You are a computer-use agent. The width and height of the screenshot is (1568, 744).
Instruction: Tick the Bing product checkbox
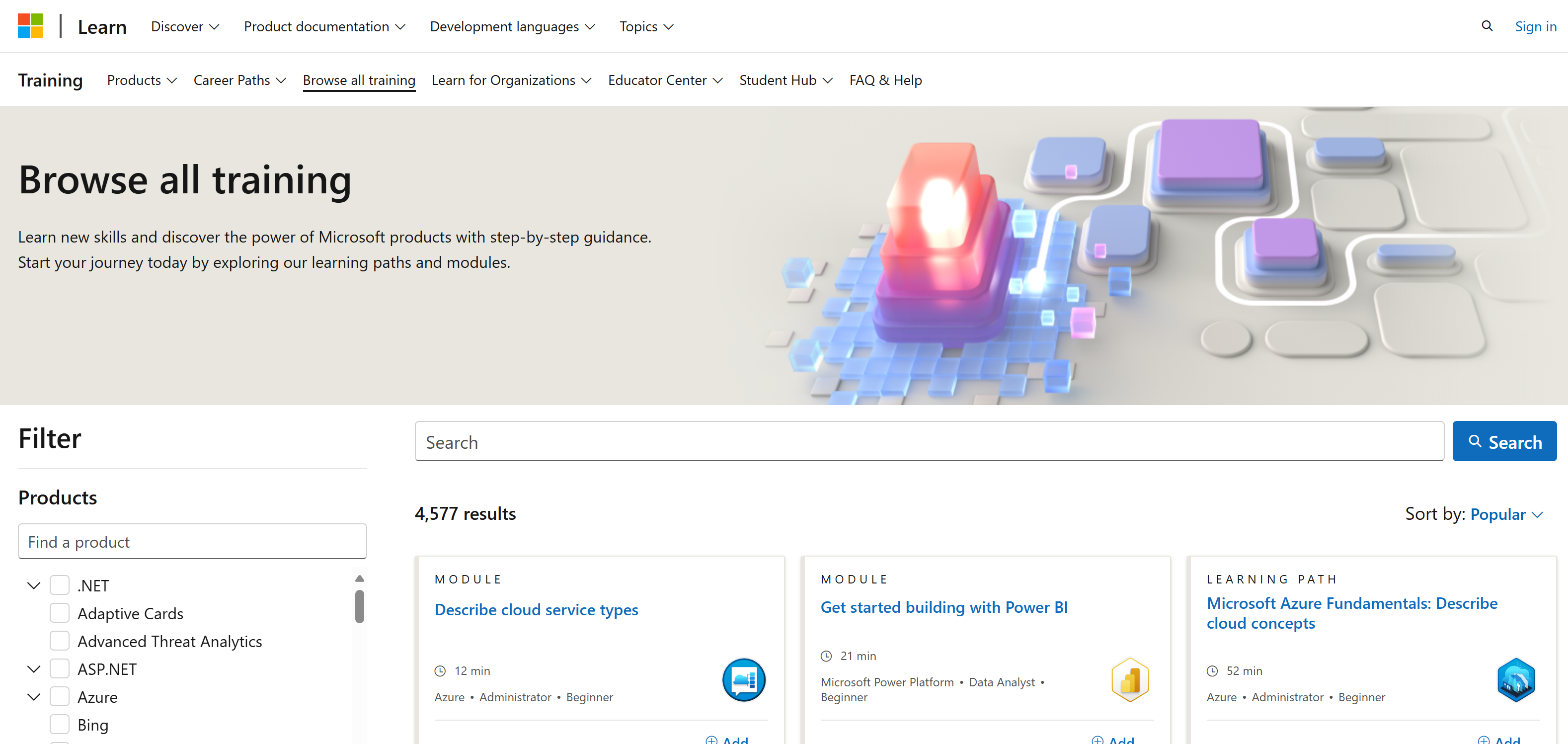(60, 725)
